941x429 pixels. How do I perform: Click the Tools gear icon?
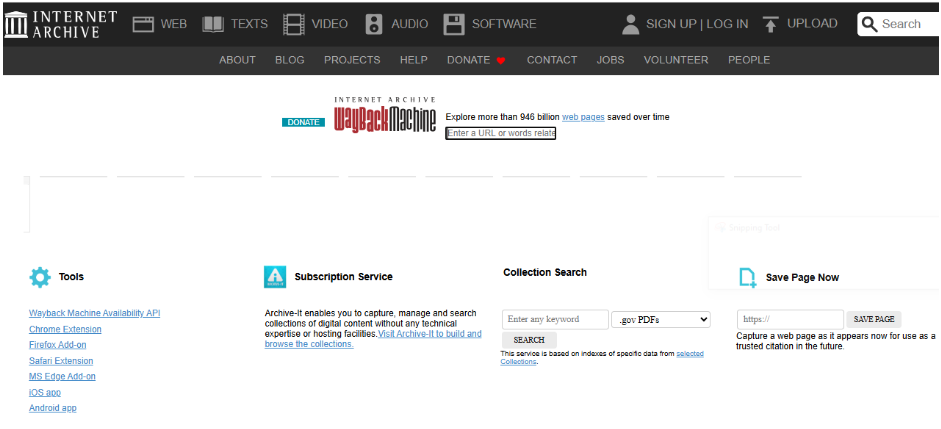(40, 277)
